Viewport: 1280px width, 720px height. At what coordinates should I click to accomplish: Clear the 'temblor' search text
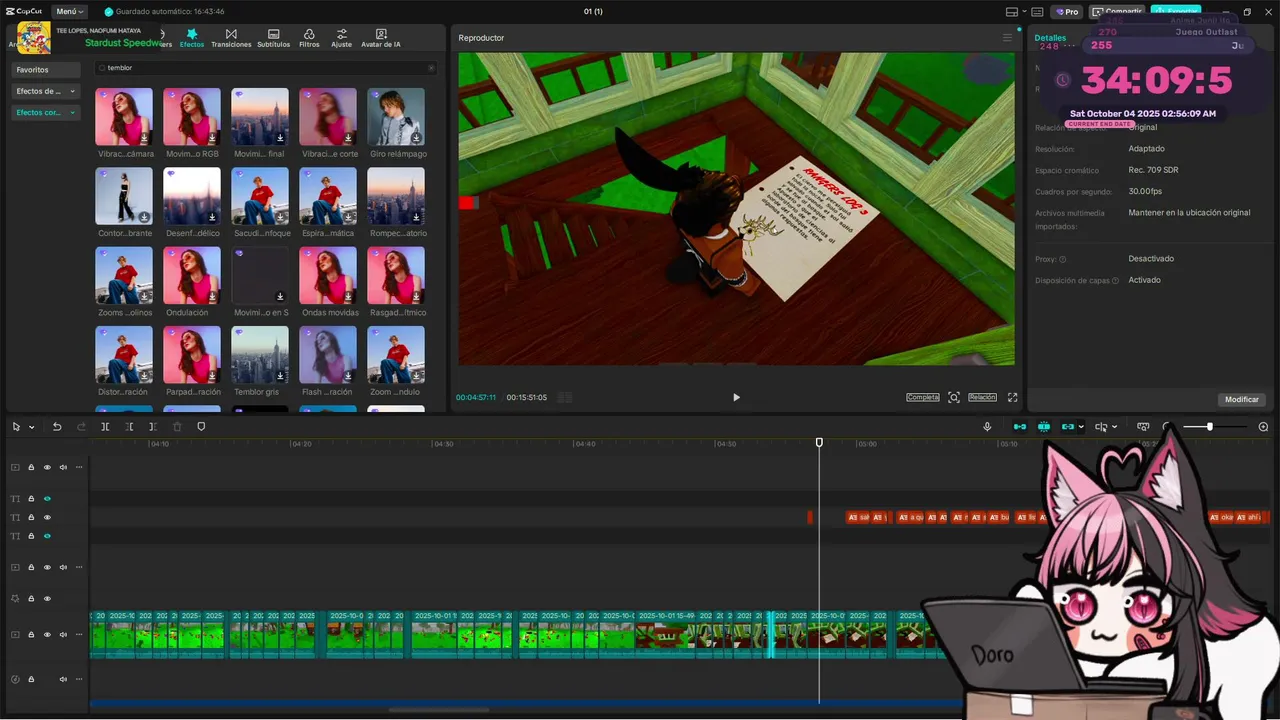coord(431,68)
